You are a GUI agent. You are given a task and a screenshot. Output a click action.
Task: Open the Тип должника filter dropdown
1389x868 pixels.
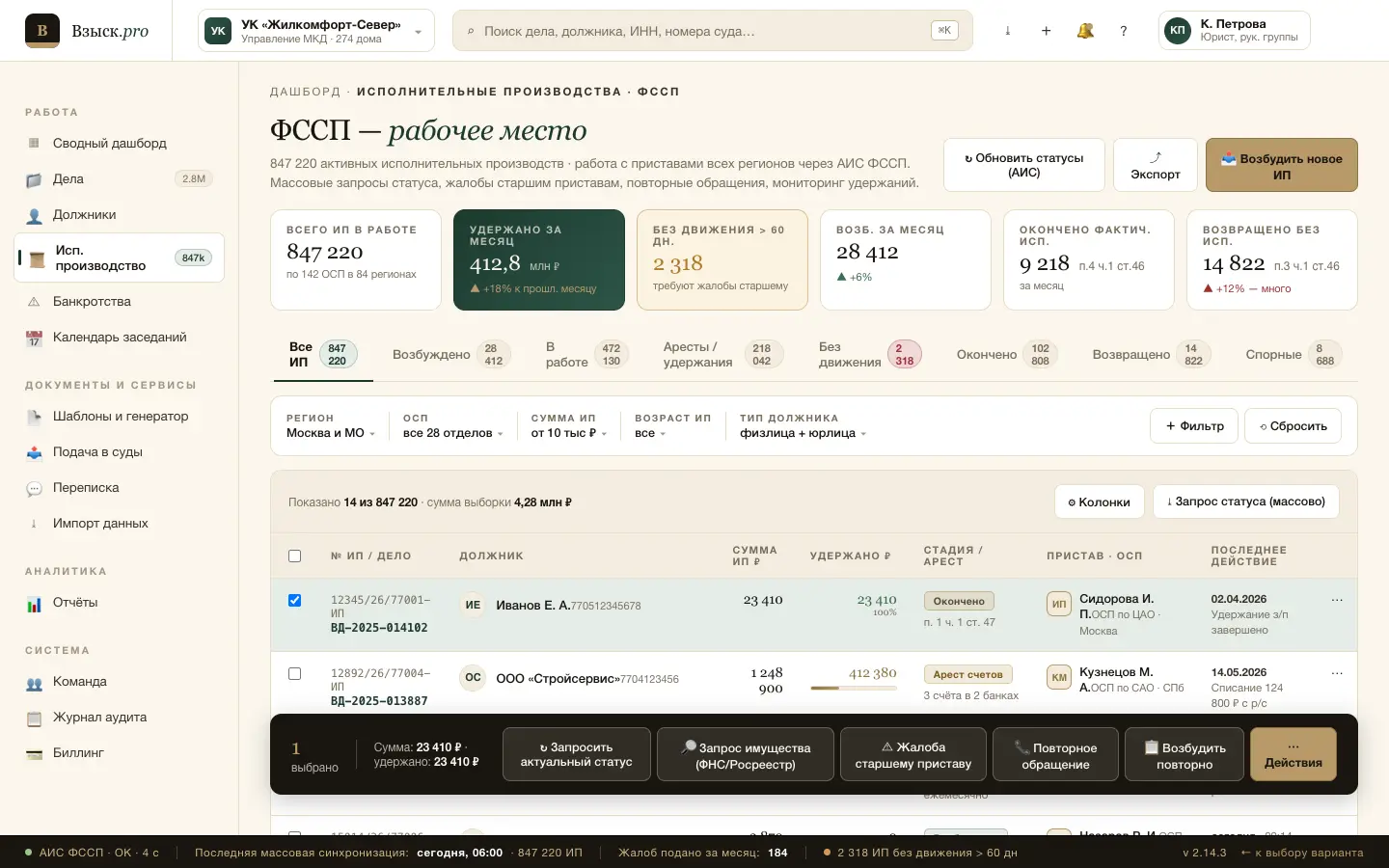coord(803,426)
